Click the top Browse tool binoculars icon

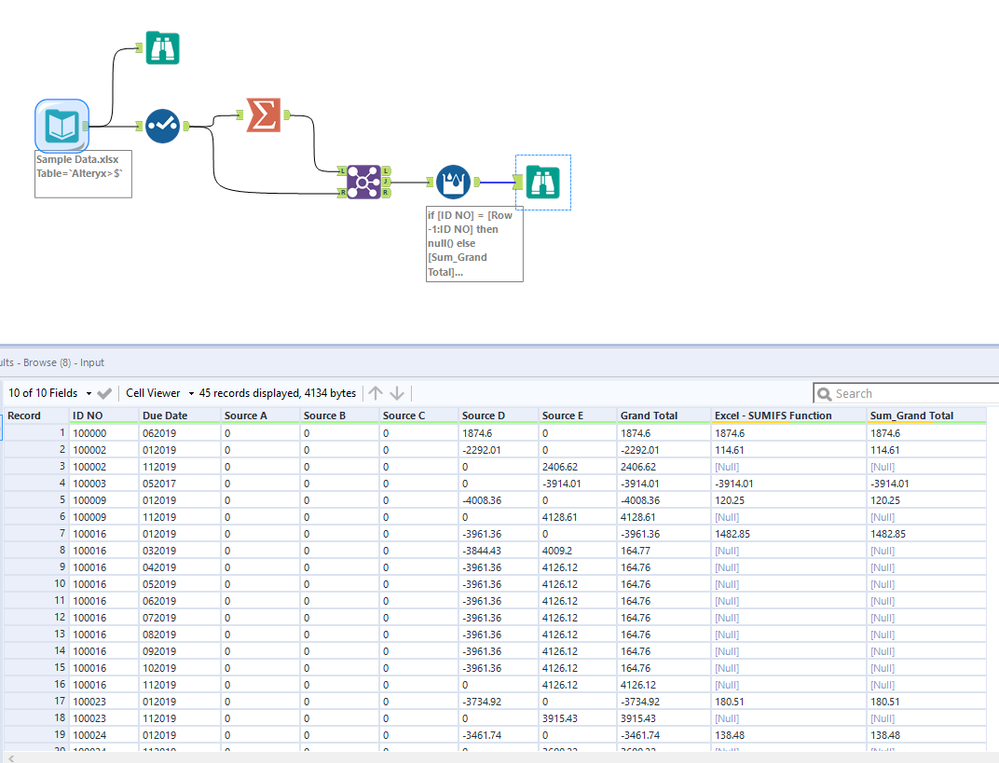[162, 48]
